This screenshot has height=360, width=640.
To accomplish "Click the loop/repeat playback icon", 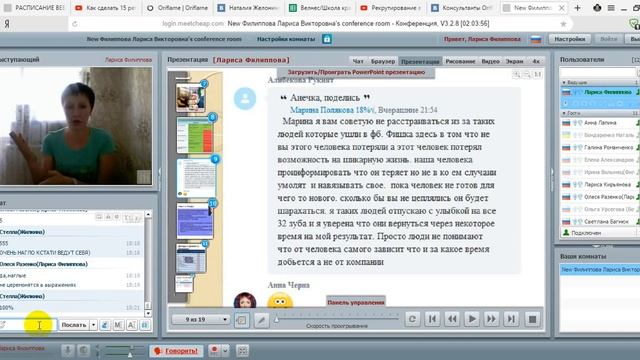I will 412,319.
